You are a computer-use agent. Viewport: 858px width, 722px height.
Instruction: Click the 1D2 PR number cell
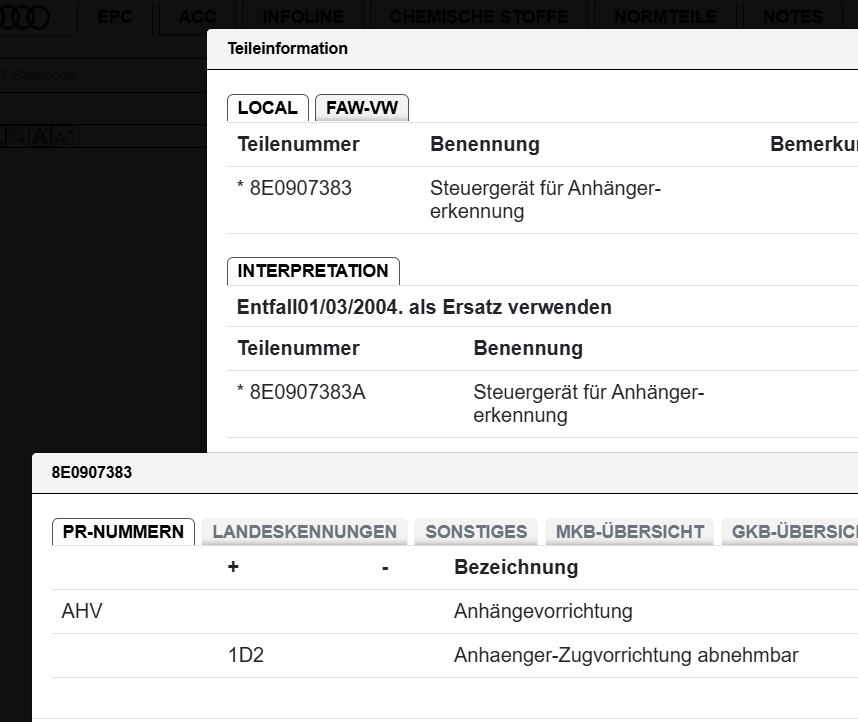(x=246, y=655)
